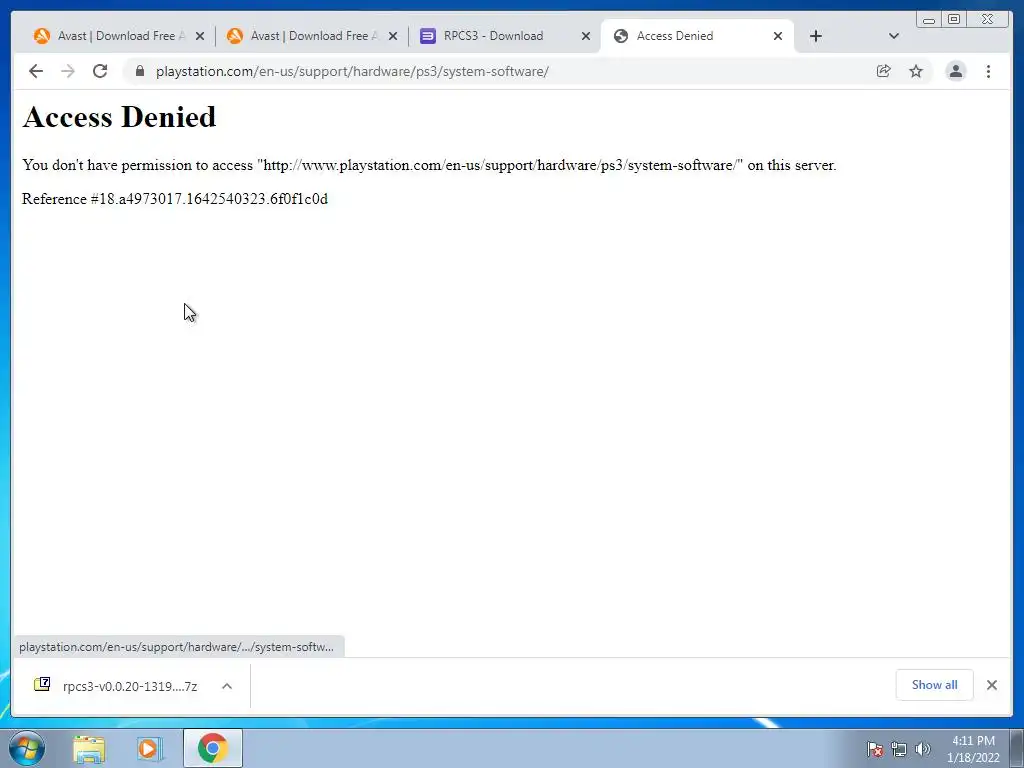
Task: Bookmark this page with the star icon
Action: (x=916, y=71)
